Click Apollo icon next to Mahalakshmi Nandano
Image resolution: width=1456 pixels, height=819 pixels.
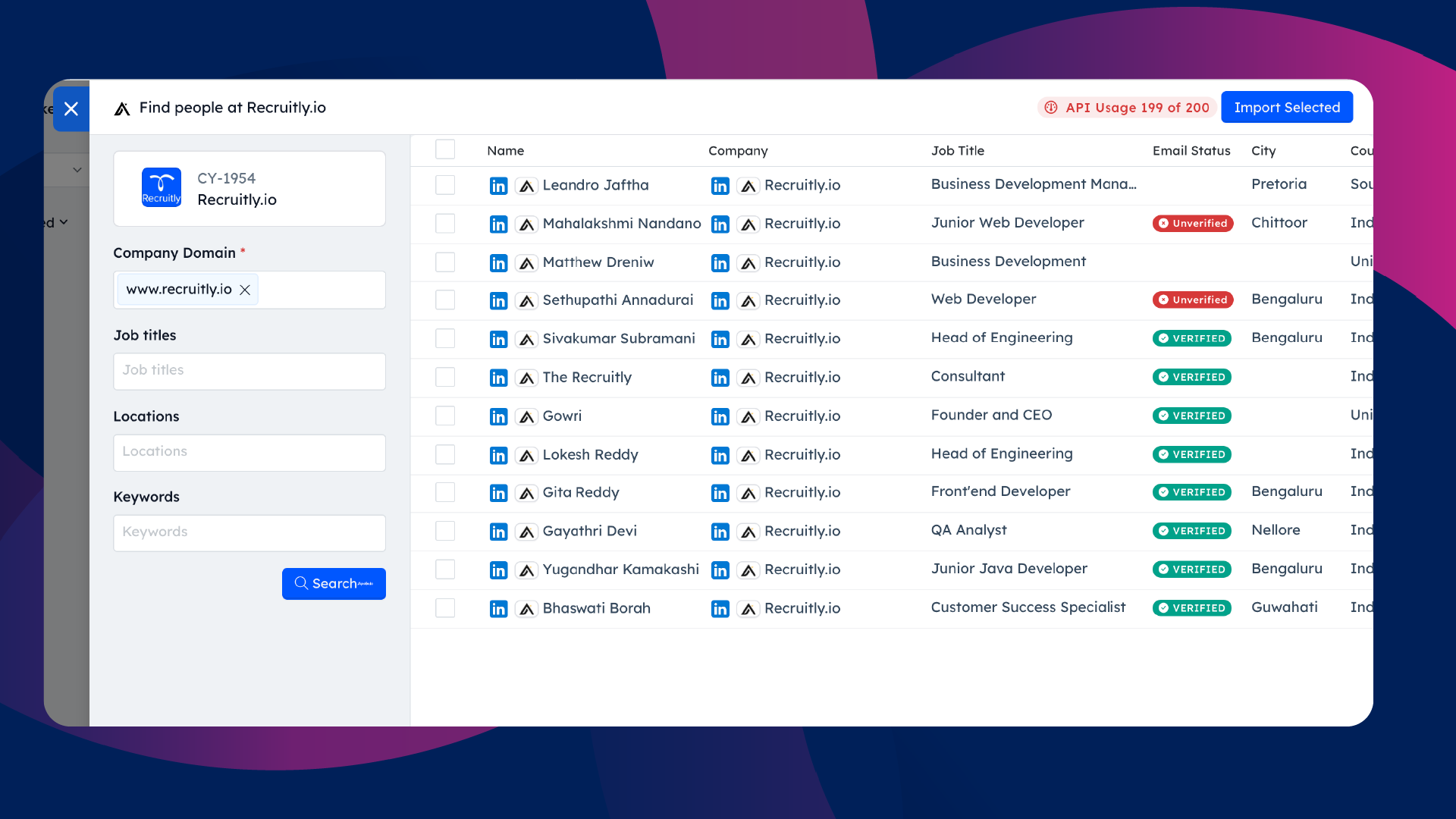click(x=526, y=224)
